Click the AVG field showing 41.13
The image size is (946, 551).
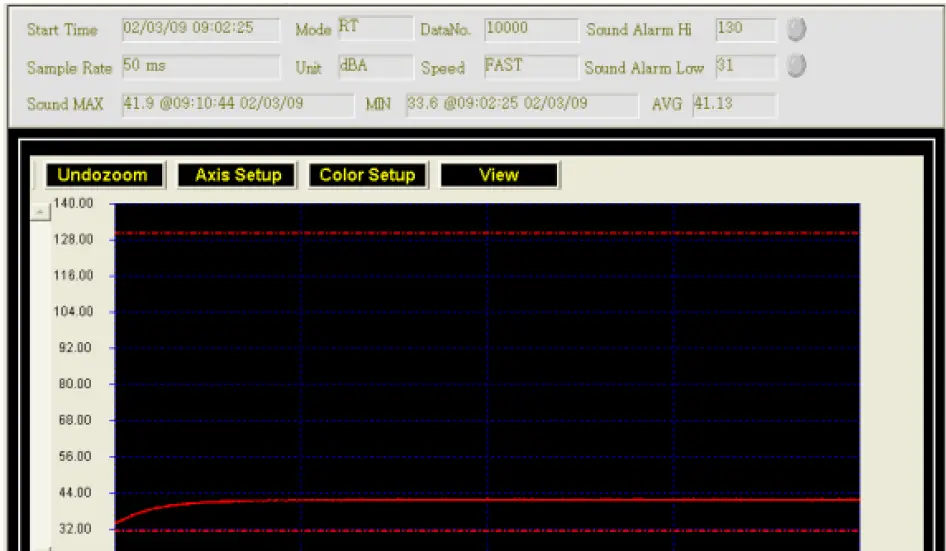tap(735, 105)
